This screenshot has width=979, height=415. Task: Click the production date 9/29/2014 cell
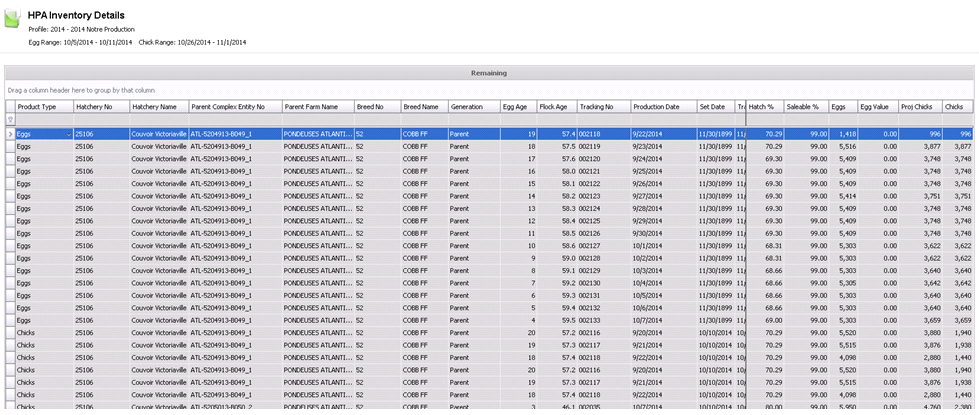[x=664, y=221]
